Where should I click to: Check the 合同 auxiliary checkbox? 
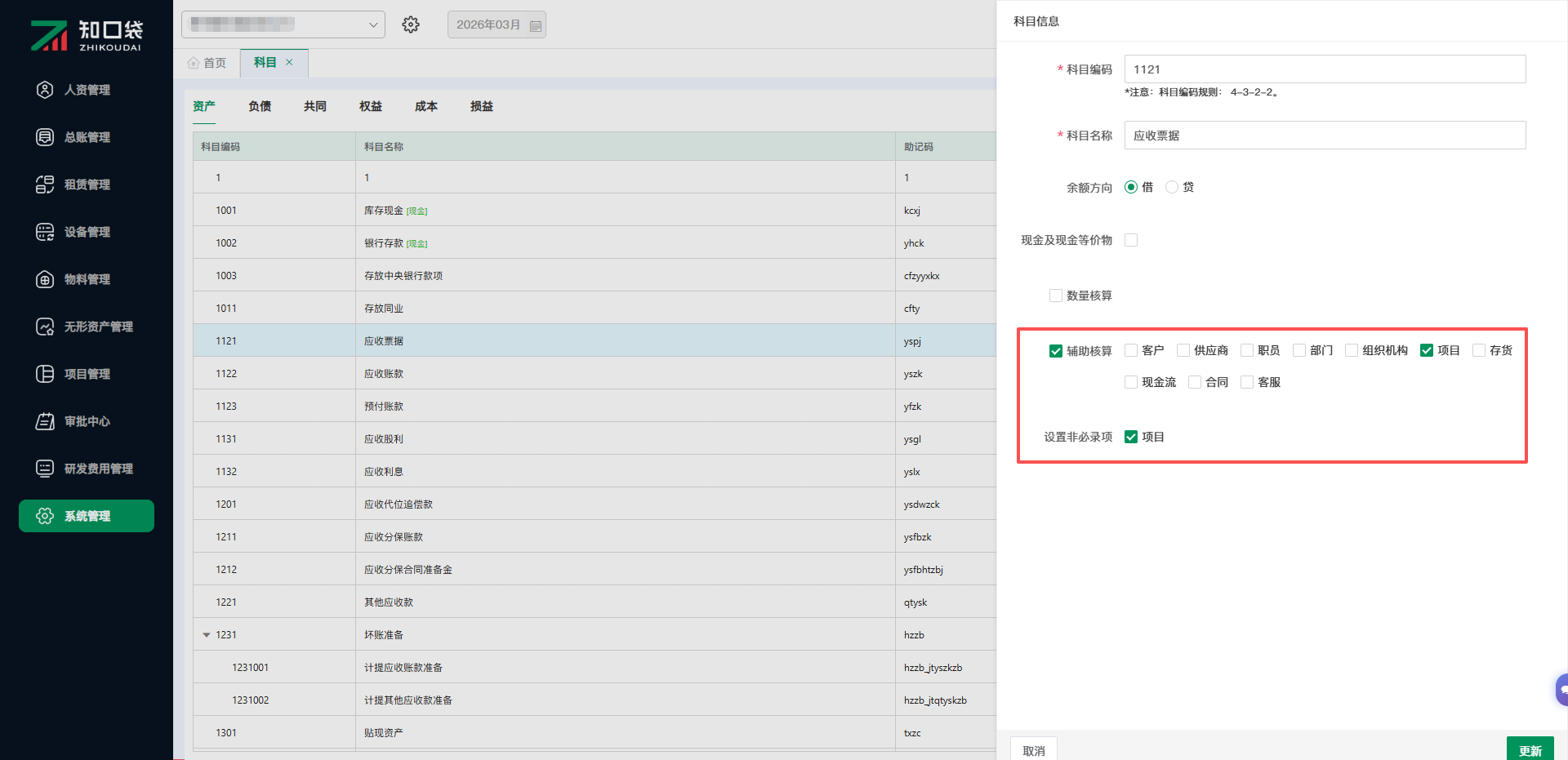(x=1195, y=382)
